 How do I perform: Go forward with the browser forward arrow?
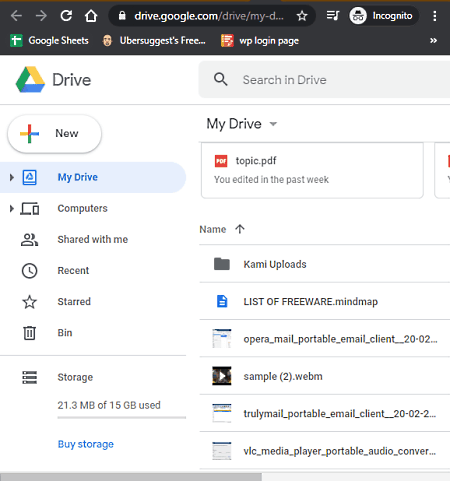(41, 16)
